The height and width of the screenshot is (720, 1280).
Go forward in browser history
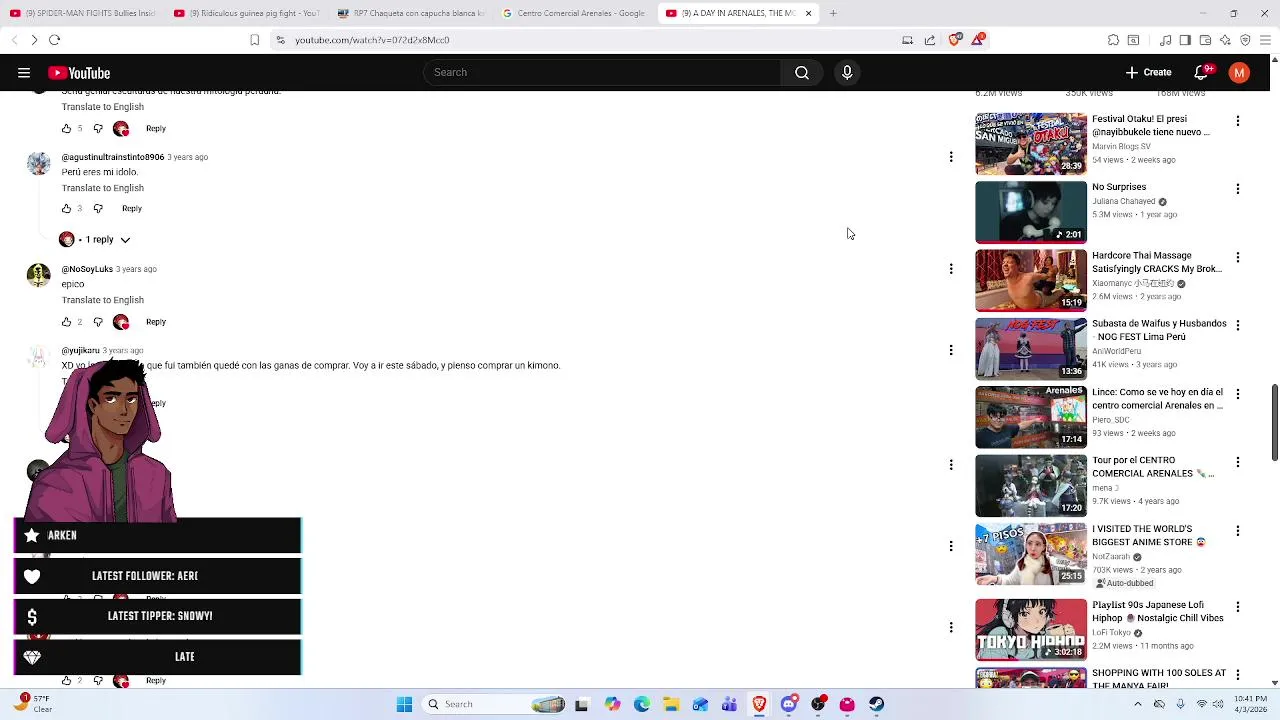[x=34, y=40]
